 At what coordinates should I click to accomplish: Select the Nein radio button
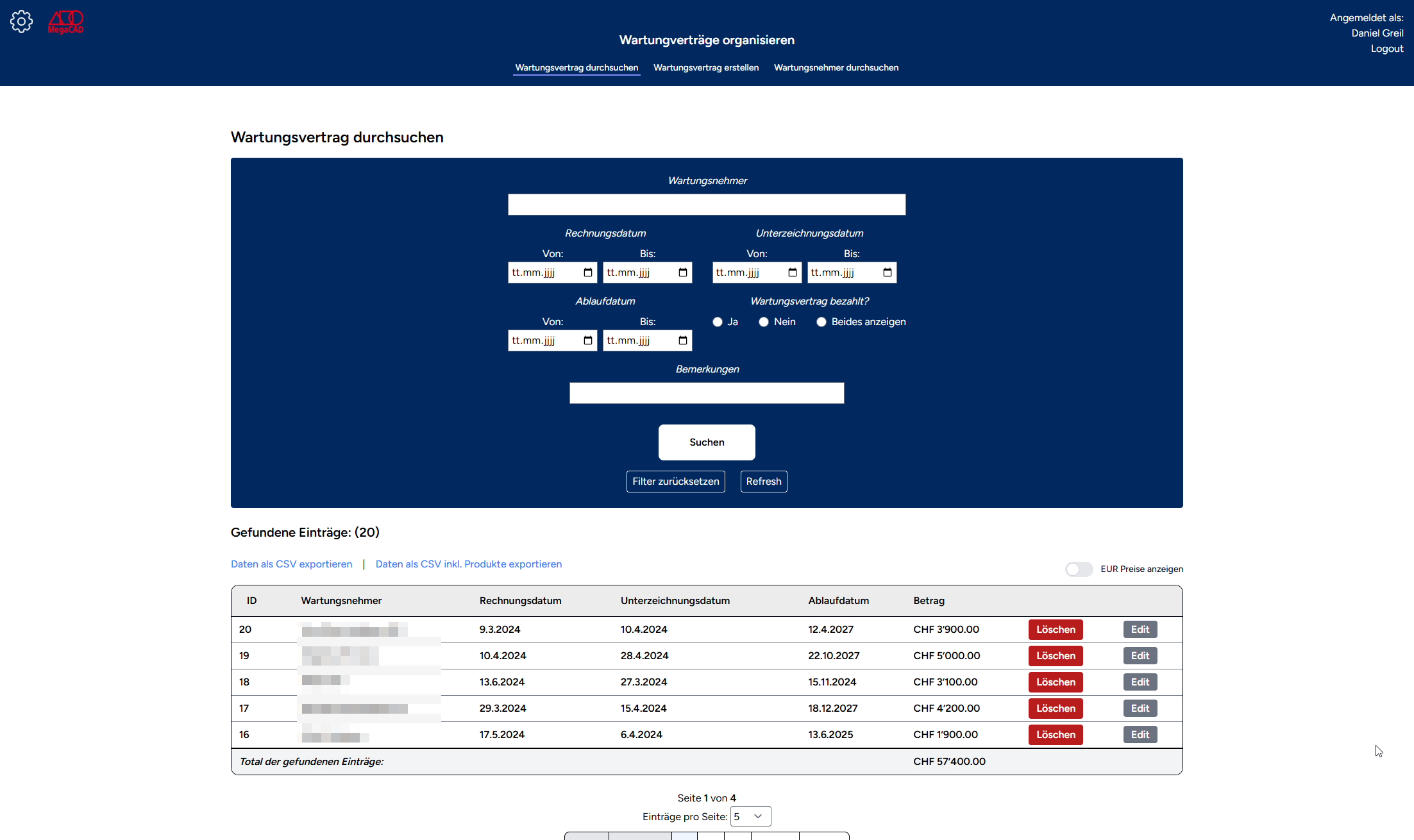coord(764,322)
